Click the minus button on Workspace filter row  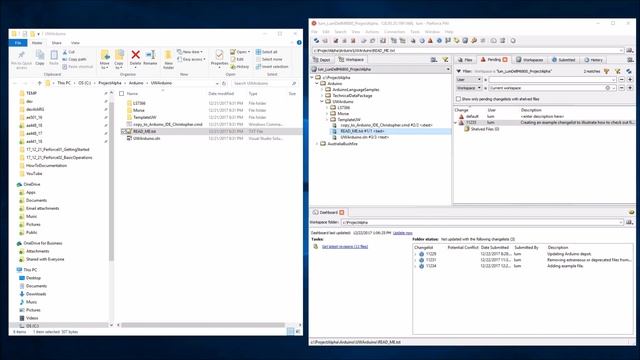pos(622,88)
